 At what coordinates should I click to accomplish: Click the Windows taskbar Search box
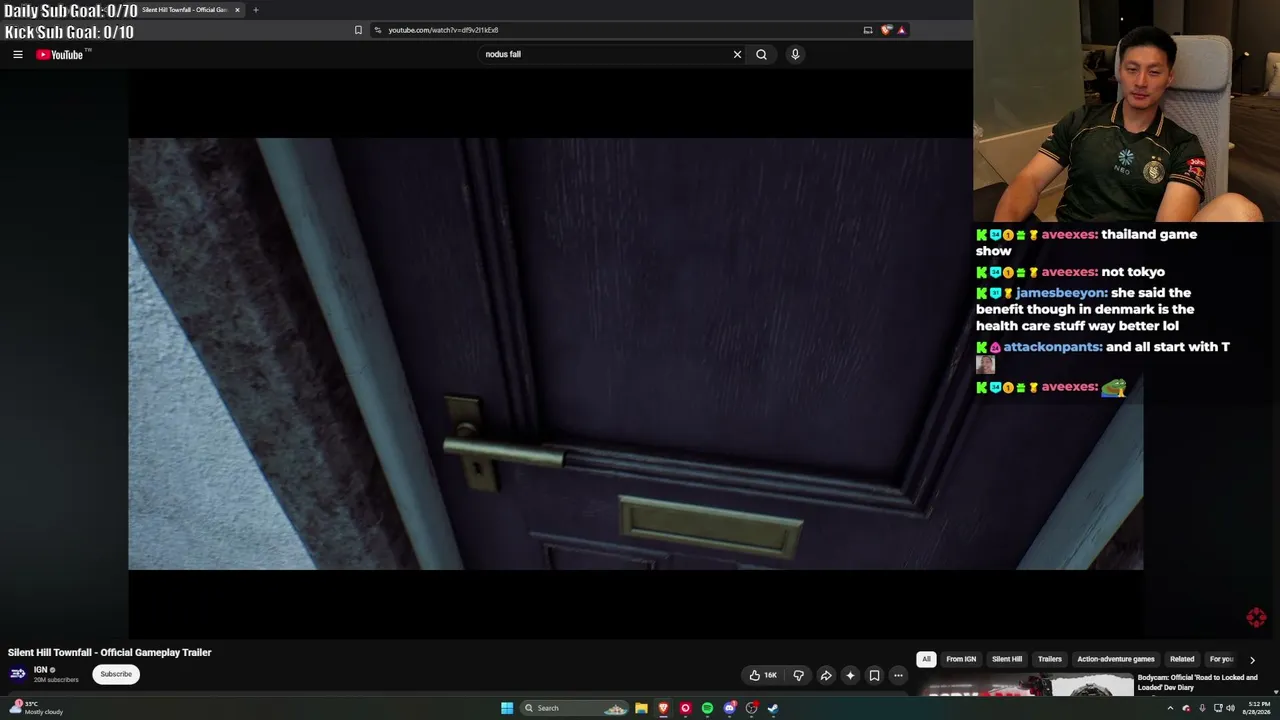575,708
